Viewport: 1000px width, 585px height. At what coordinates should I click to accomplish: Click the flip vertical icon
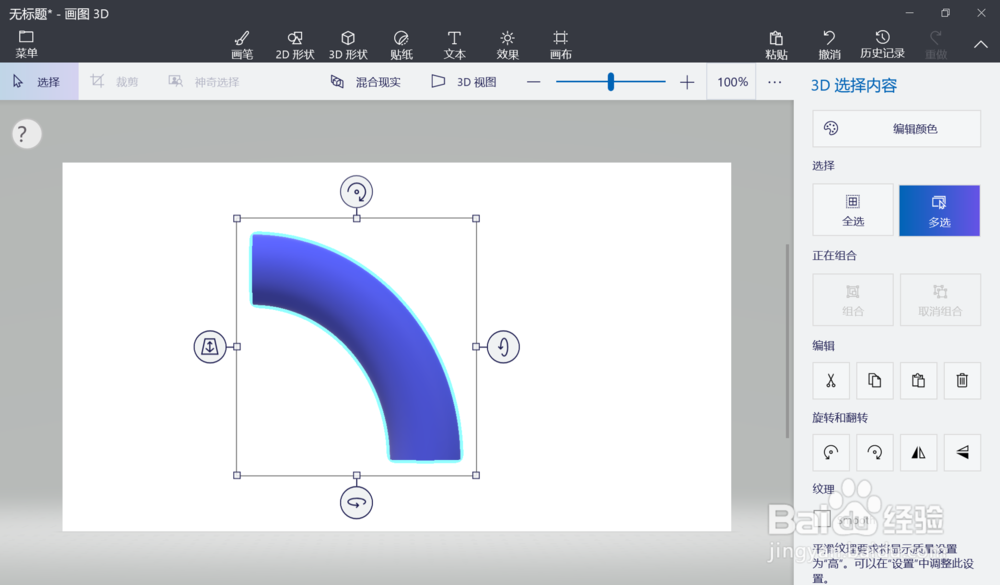[962, 453]
